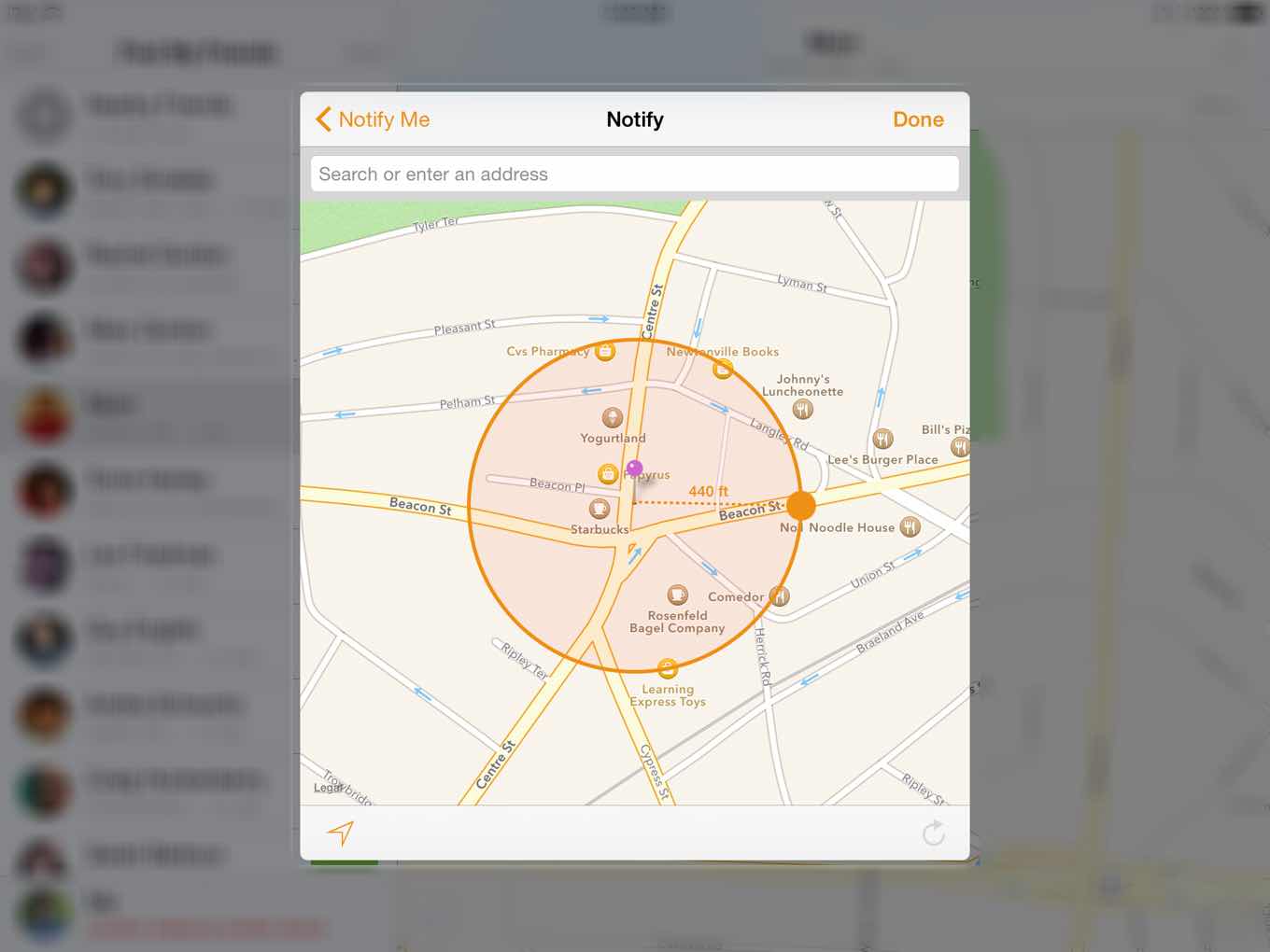Tap the Pleasant St street label
The image size is (1270, 952).
coord(464,327)
